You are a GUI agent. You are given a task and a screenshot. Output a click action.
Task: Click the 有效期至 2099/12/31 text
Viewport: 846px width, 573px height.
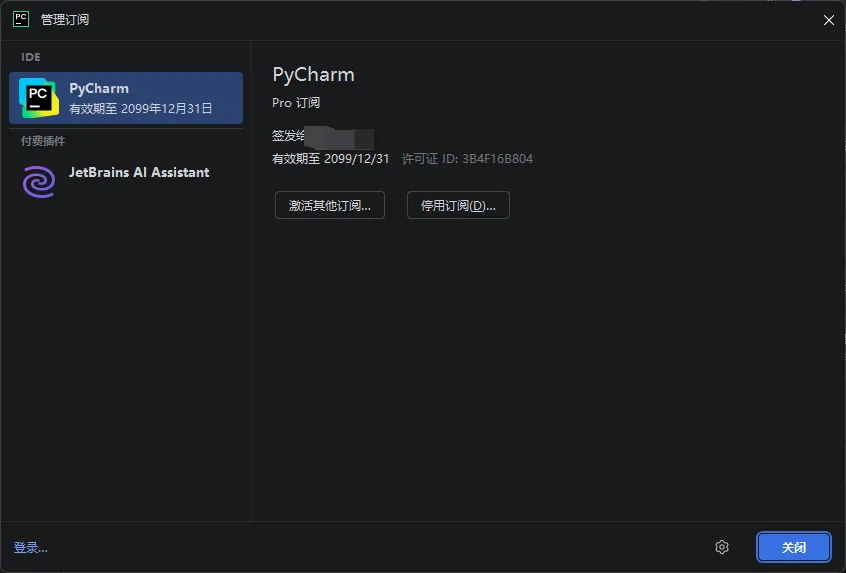click(x=330, y=159)
